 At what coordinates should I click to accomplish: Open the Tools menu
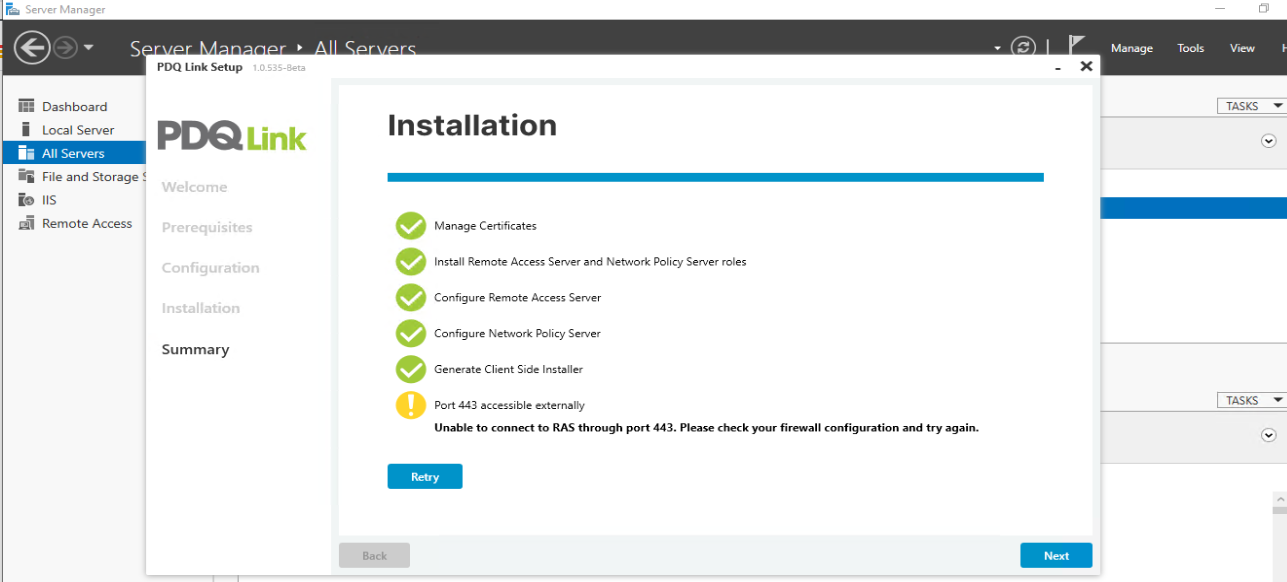pos(1190,48)
